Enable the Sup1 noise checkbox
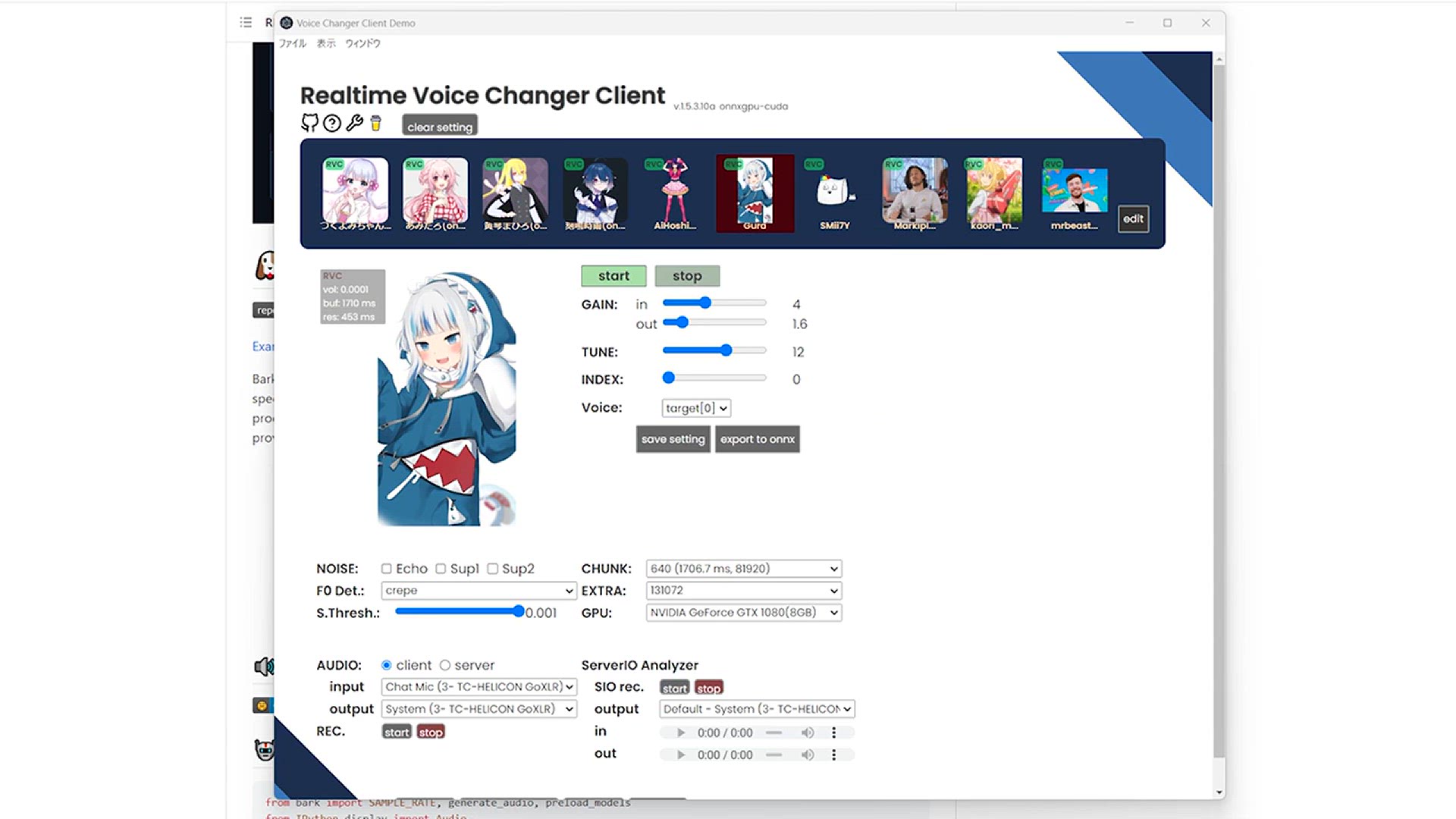Screen dimensions: 1456x819 click(x=441, y=569)
